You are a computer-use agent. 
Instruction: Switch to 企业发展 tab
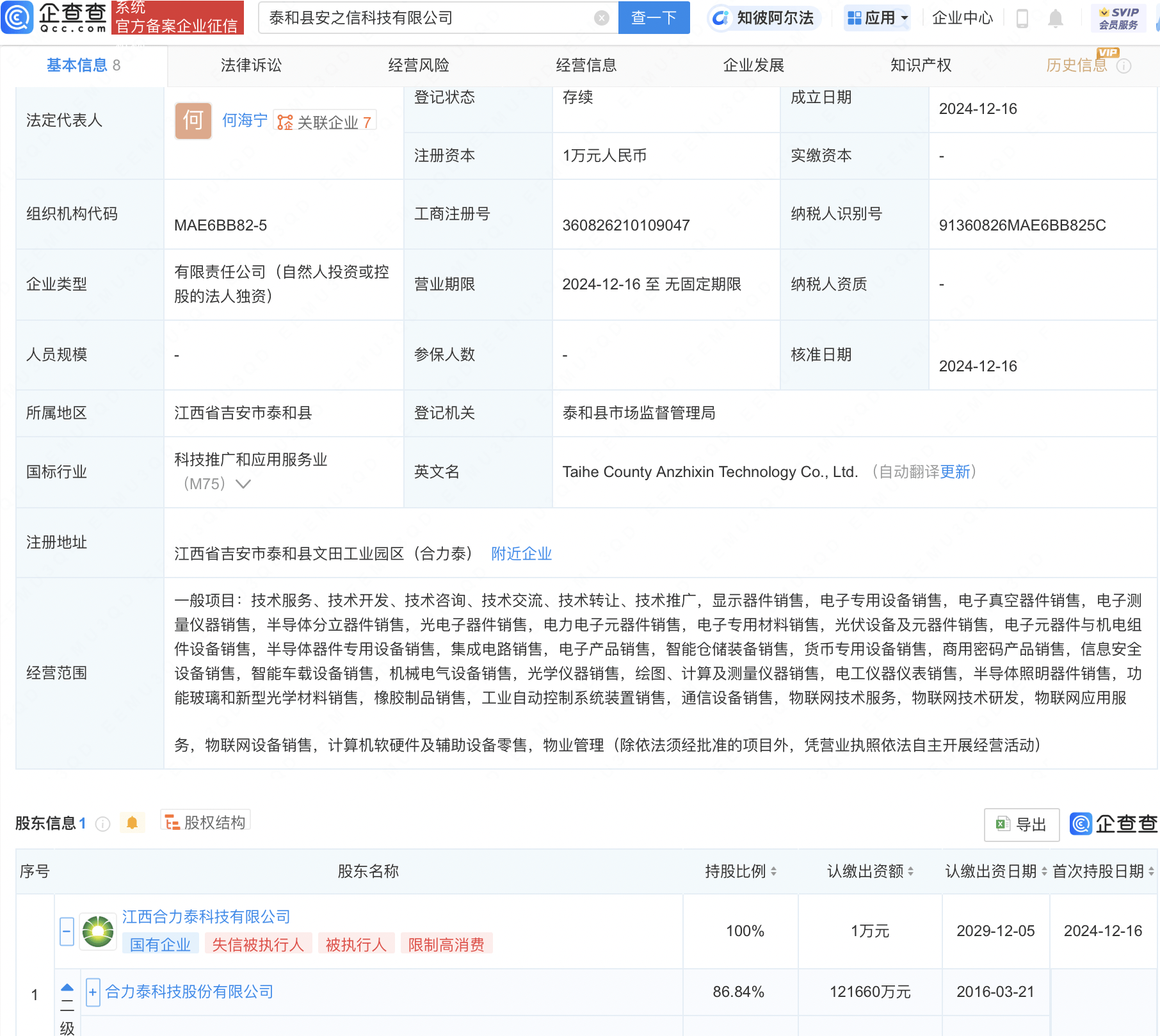pyautogui.click(x=753, y=65)
